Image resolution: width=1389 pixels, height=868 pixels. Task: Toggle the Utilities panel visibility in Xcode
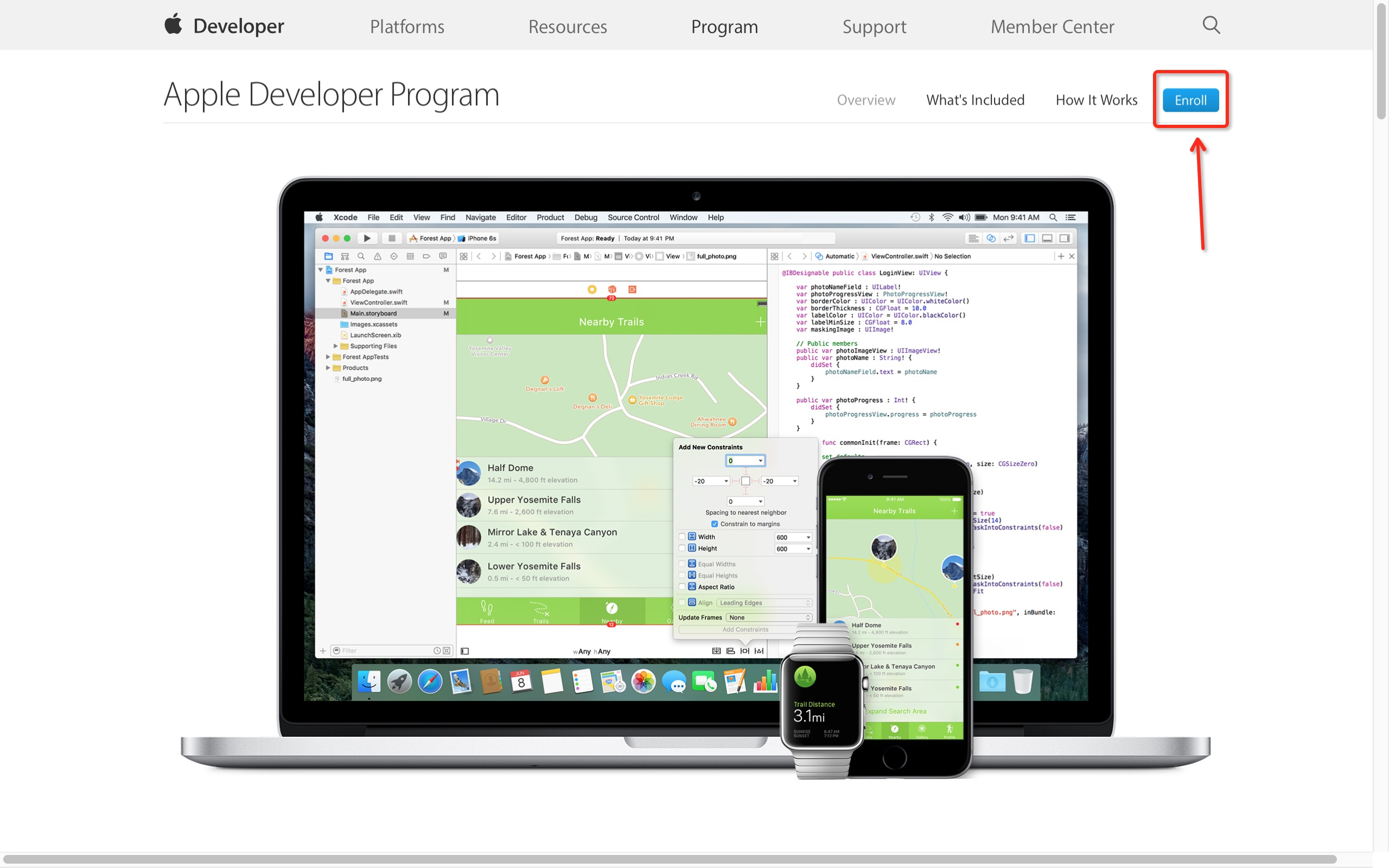click(x=1065, y=238)
